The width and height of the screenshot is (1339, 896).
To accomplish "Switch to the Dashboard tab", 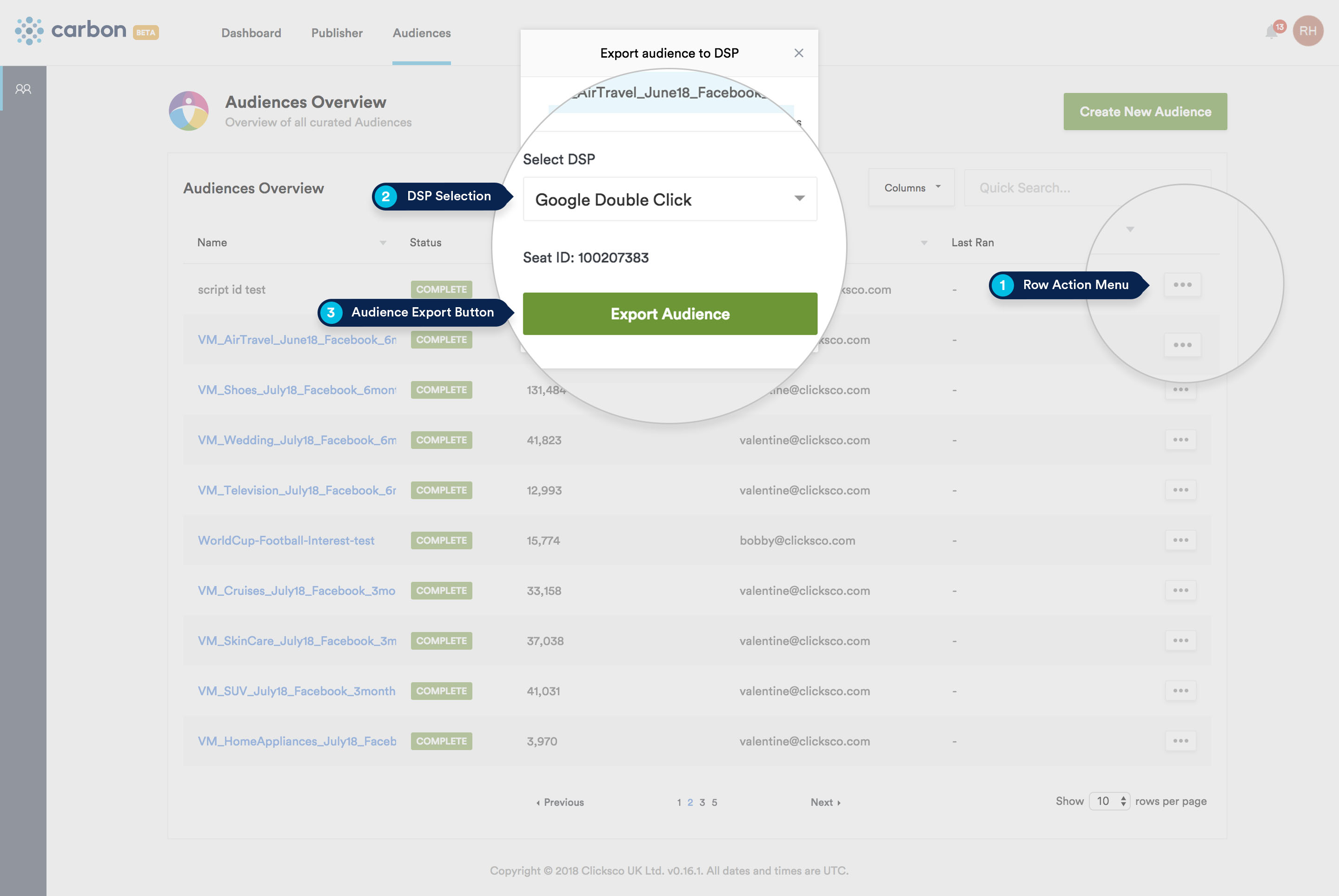I will 251,33.
